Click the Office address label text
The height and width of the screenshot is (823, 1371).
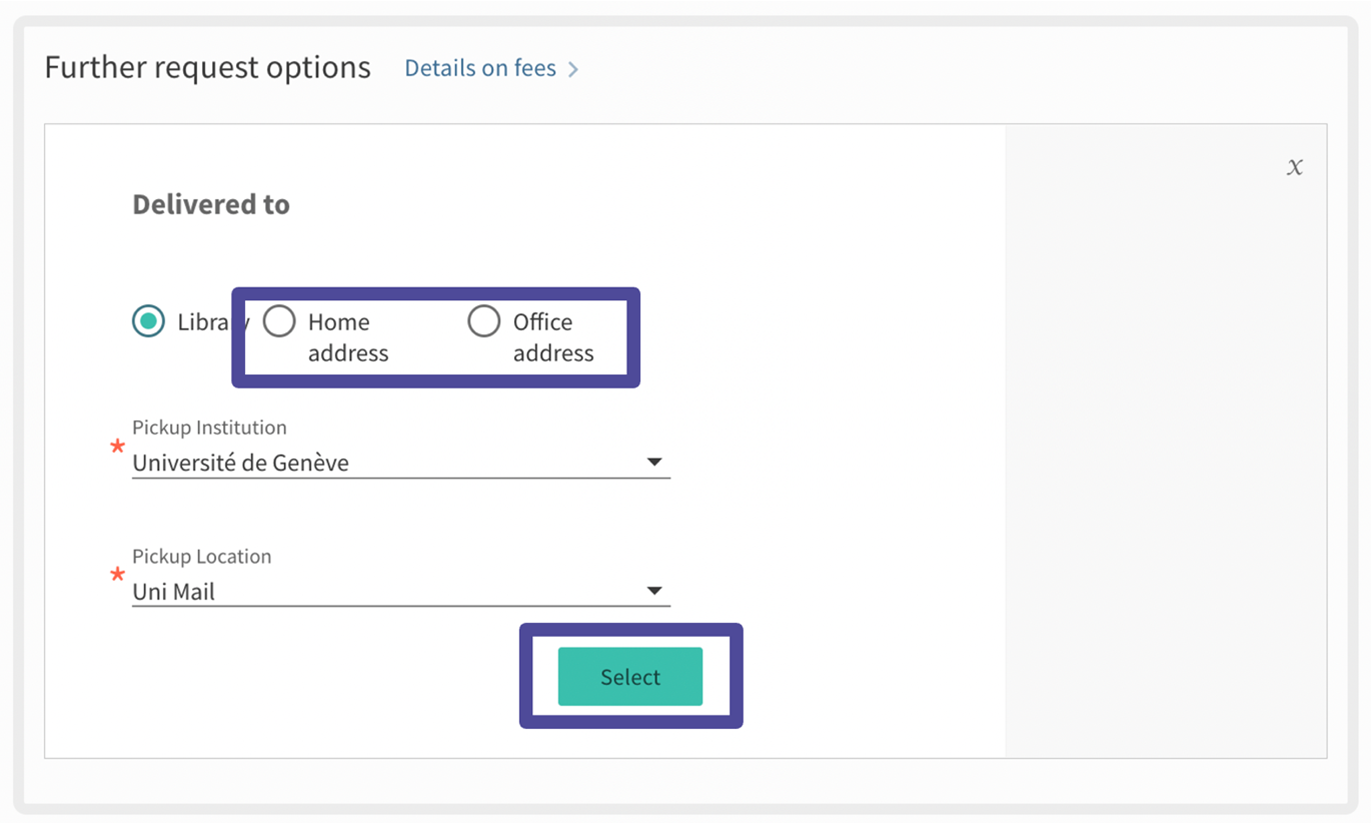click(552, 337)
